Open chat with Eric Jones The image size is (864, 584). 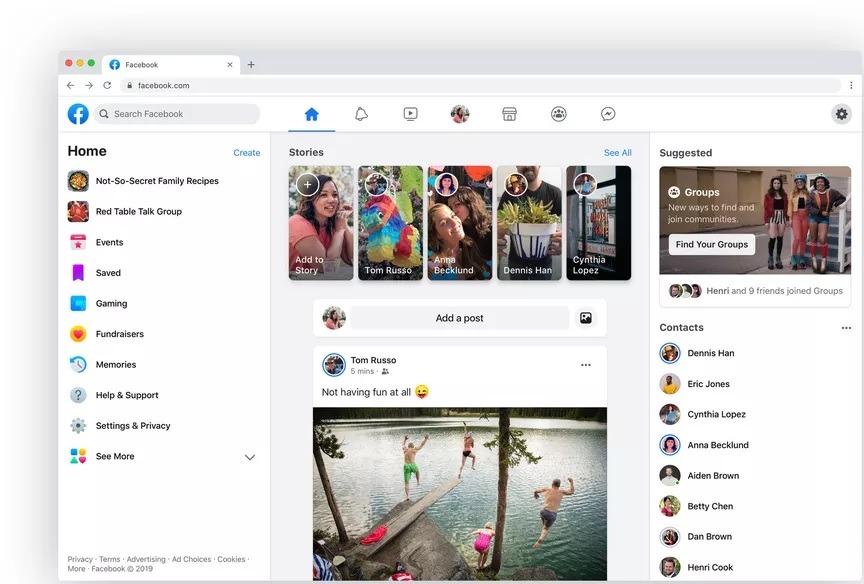695,384
